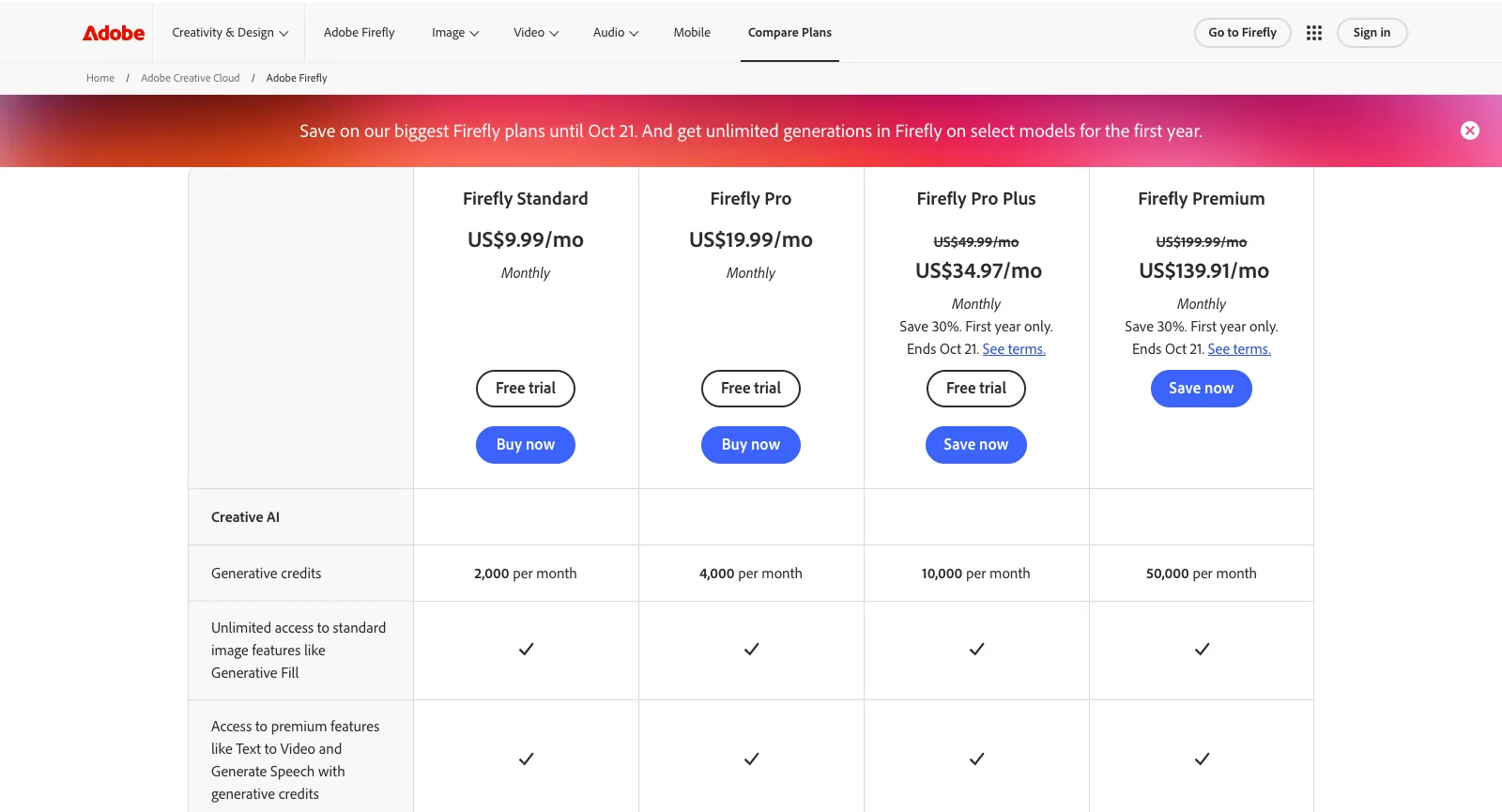Expand the Creativity & Design menu
Image resolution: width=1502 pixels, height=812 pixels.
coord(230,33)
